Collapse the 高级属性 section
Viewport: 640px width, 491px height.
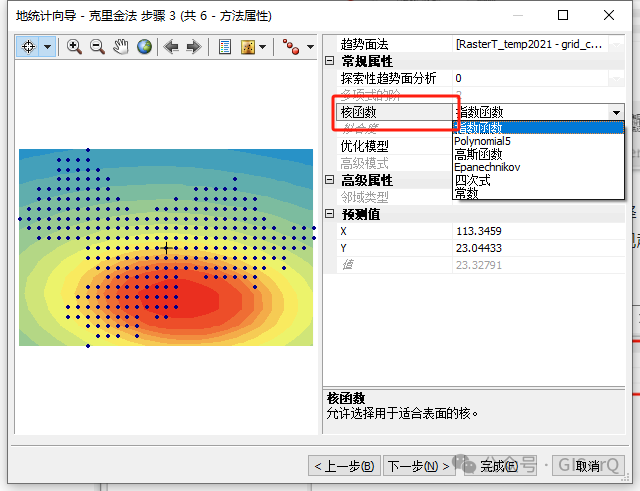(330, 180)
